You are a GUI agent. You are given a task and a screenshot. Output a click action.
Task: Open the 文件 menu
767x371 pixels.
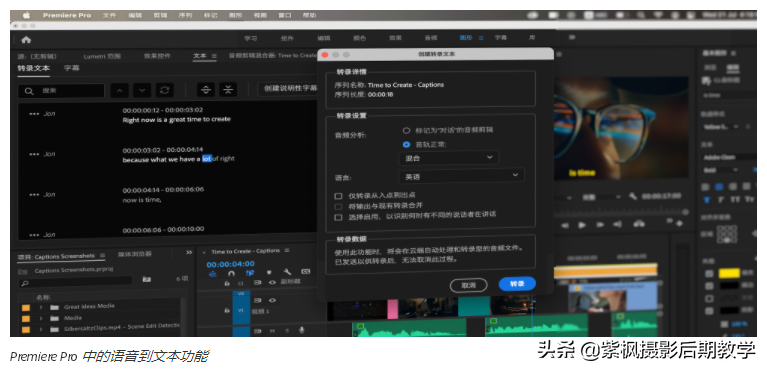click(110, 15)
